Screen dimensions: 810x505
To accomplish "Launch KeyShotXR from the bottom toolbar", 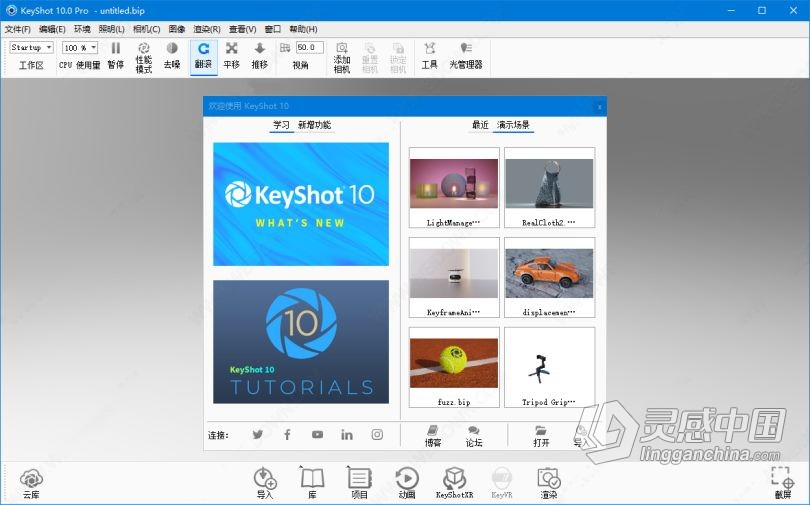I will click(454, 482).
